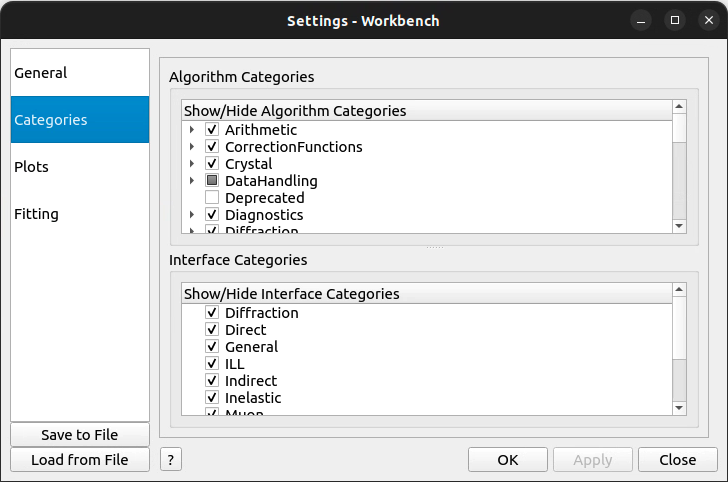The width and height of the screenshot is (728, 482).
Task: Click the algorithm categories vertical scrollbar
Action: pos(679,180)
